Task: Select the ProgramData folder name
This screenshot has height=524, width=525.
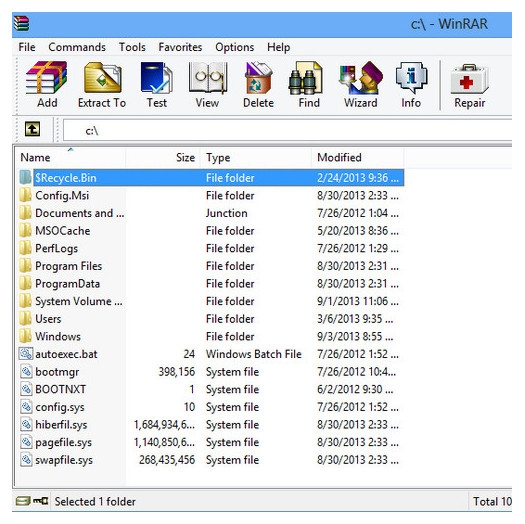Action: pyautogui.click(x=67, y=284)
